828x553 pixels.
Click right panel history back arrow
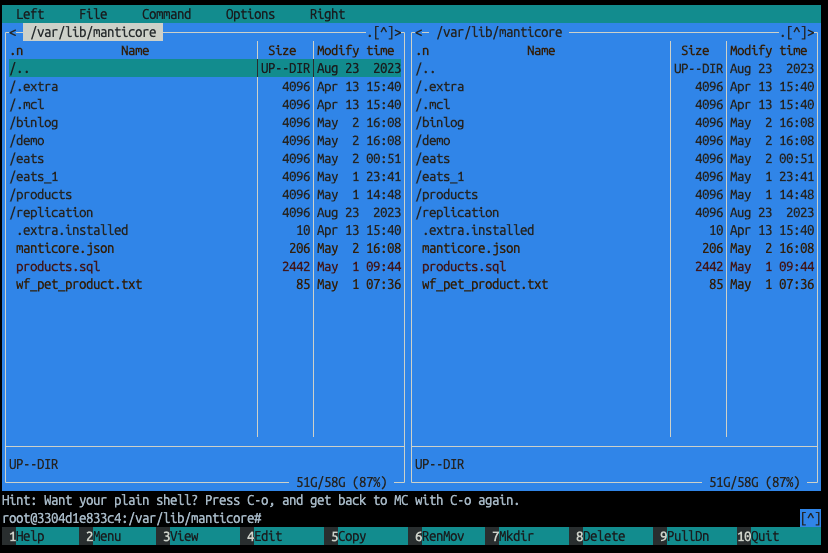coord(418,32)
